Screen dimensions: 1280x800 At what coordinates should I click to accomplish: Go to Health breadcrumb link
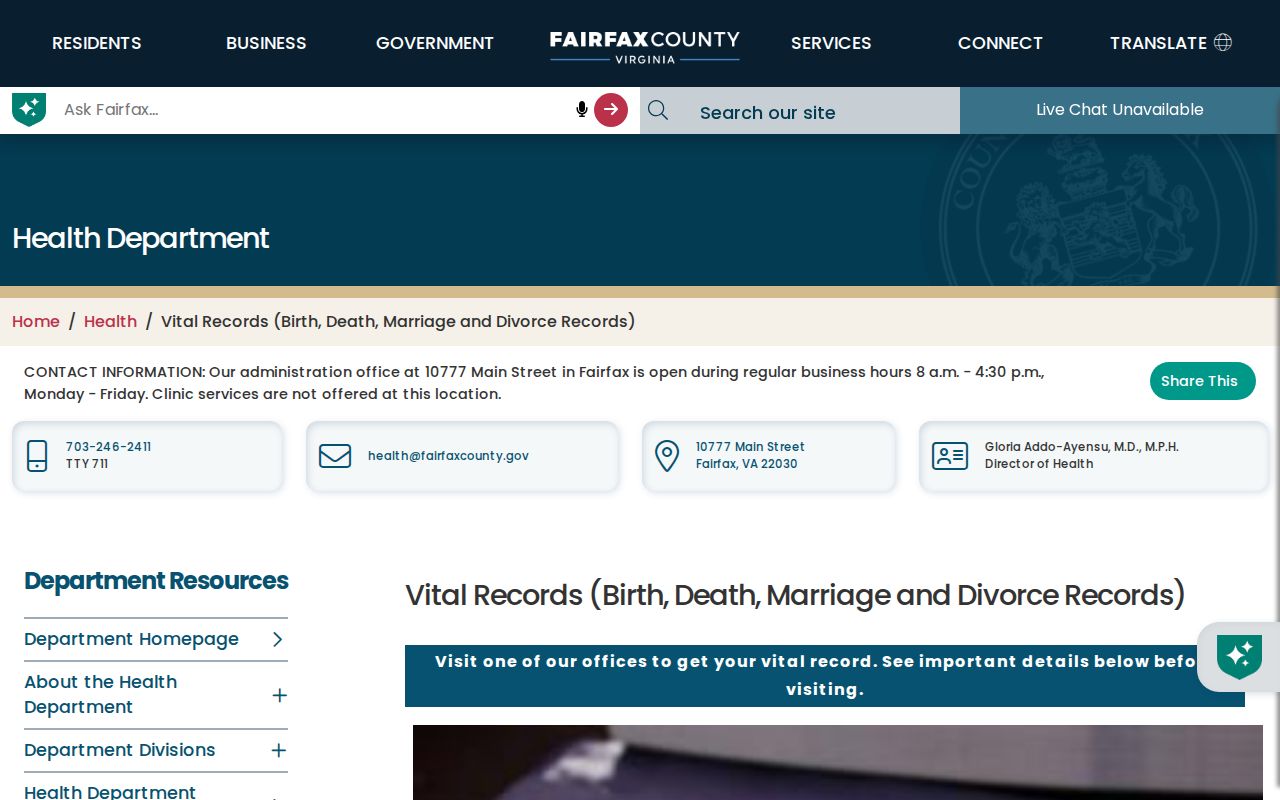point(110,321)
